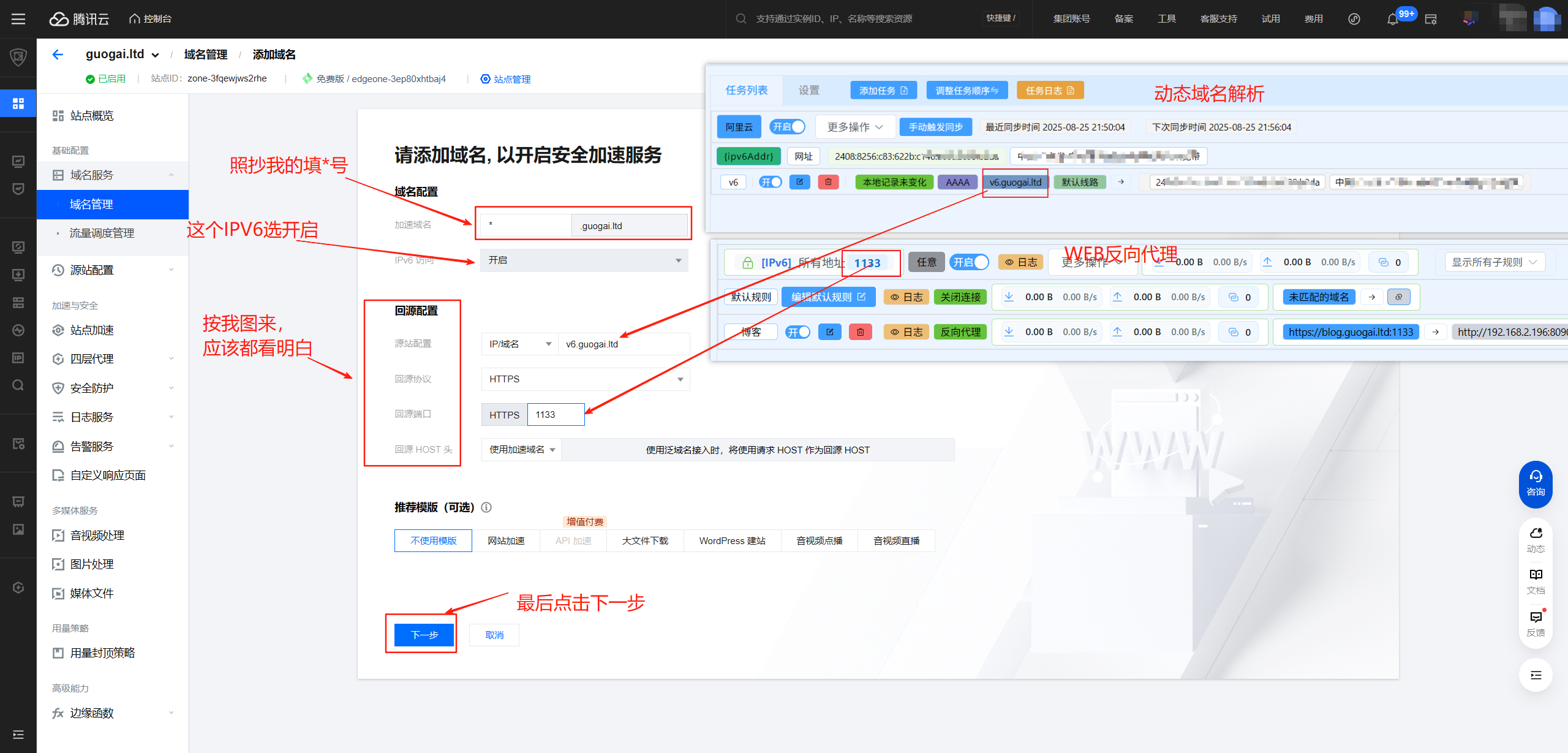Toggle the v6 record 开 switch

pos(771,182)
